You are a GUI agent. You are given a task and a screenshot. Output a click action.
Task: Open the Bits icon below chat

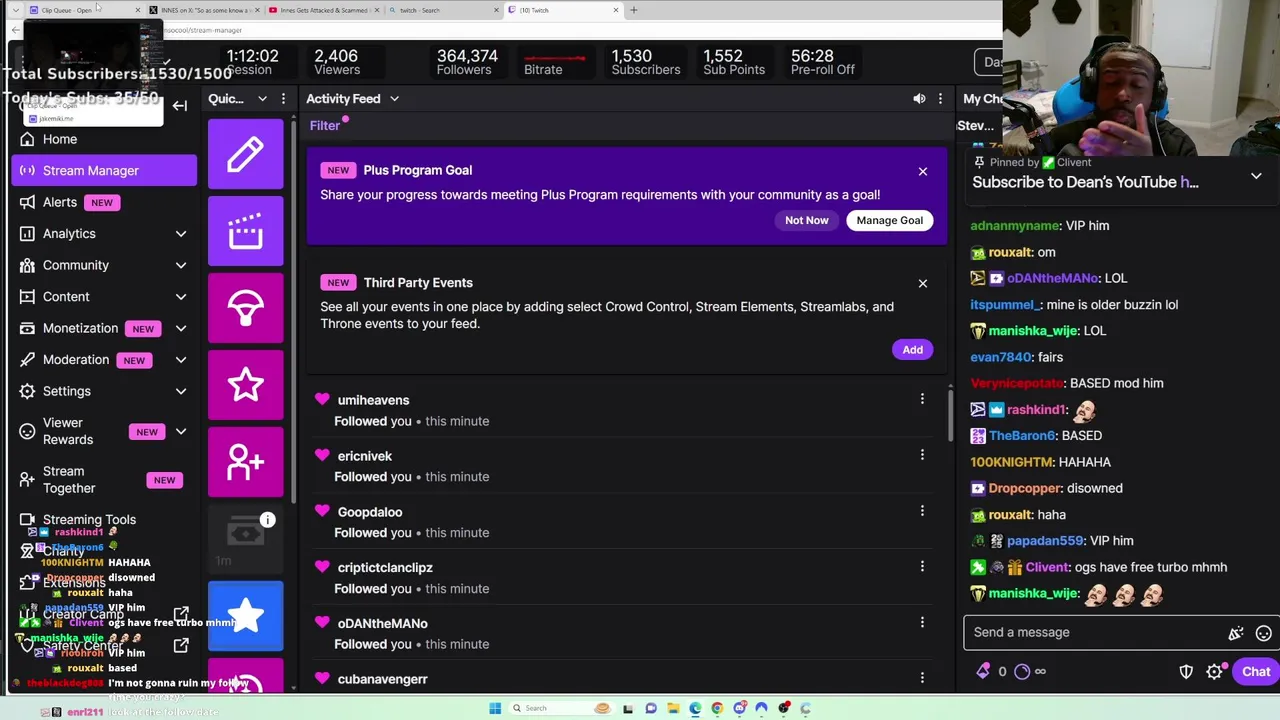tap(983, 672)
